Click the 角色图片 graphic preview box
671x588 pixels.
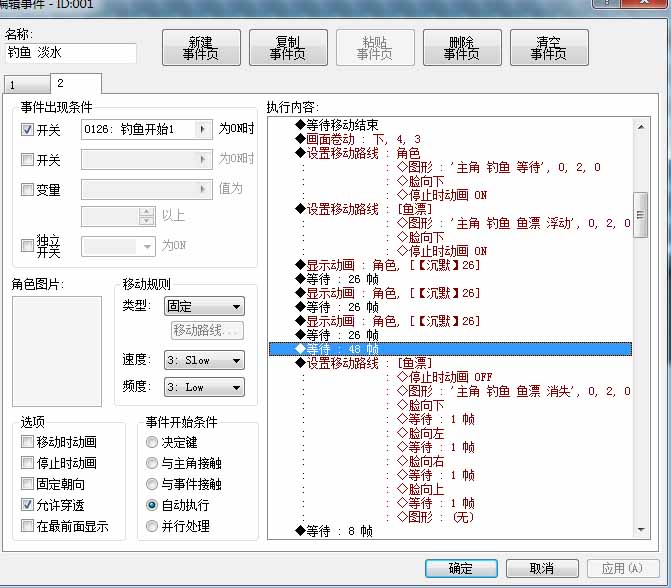(57, 351)
